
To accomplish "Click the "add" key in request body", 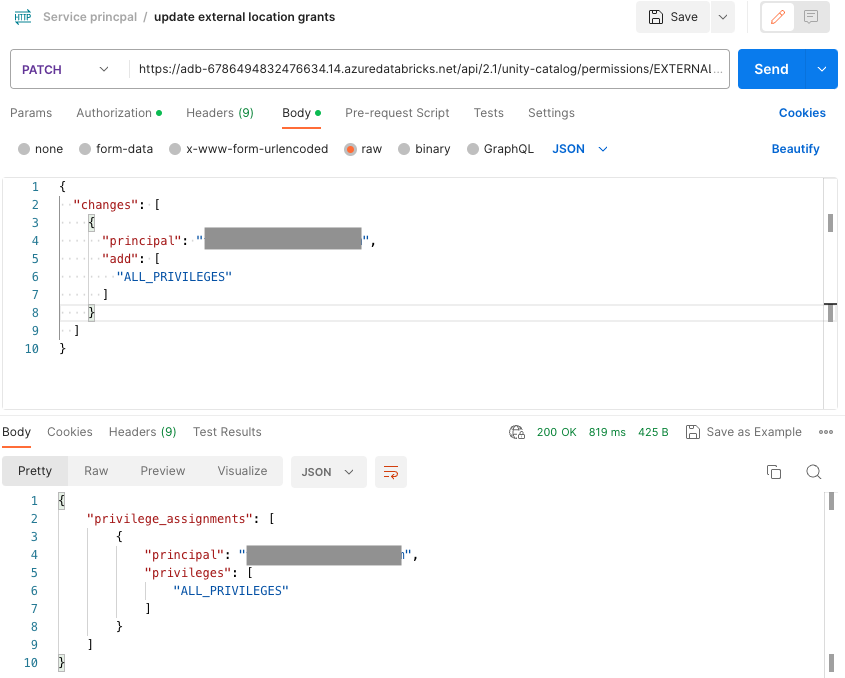I will (x=120, y=259).
